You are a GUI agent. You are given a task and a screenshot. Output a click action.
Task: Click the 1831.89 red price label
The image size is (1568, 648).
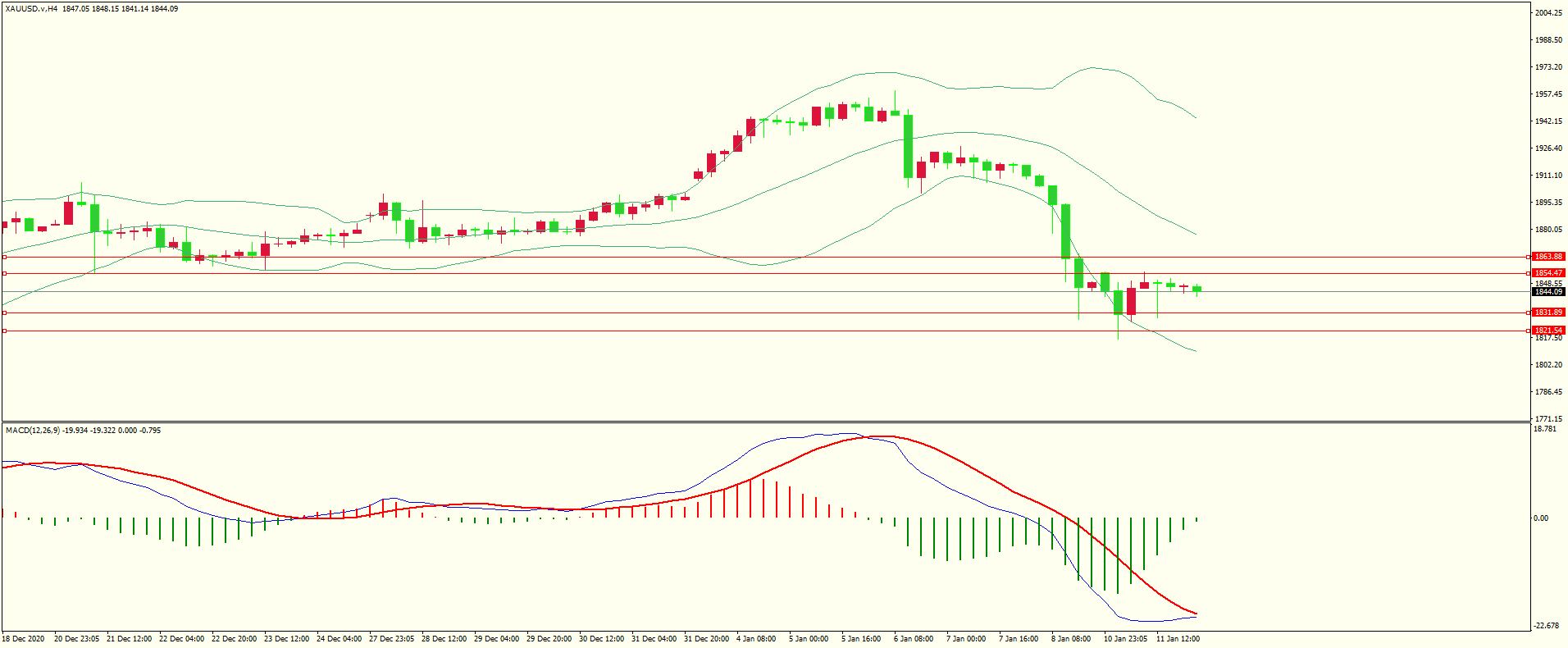pos(1548,313)
